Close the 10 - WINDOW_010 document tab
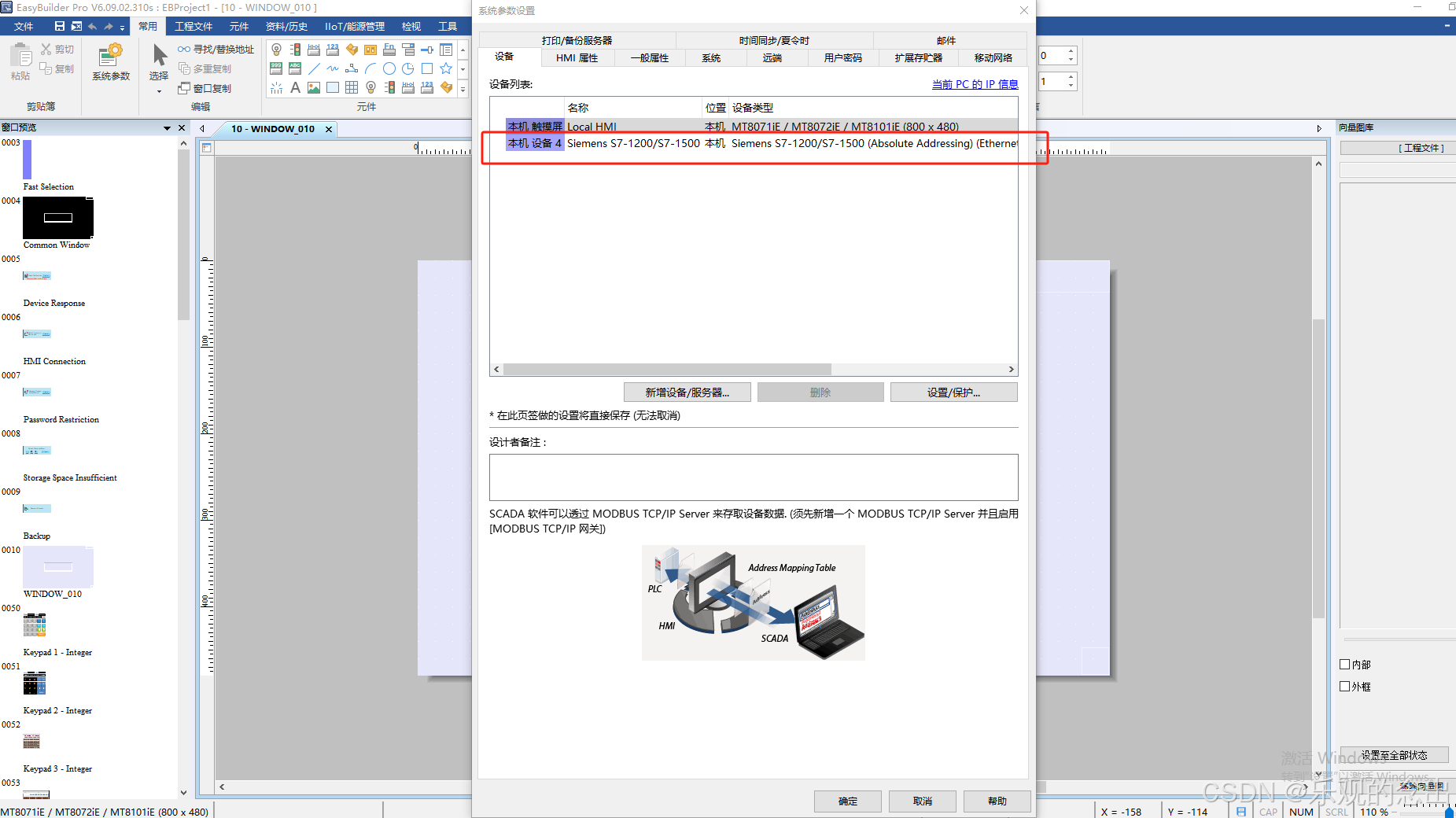The image size is (1456, 818). pos(329,129)
